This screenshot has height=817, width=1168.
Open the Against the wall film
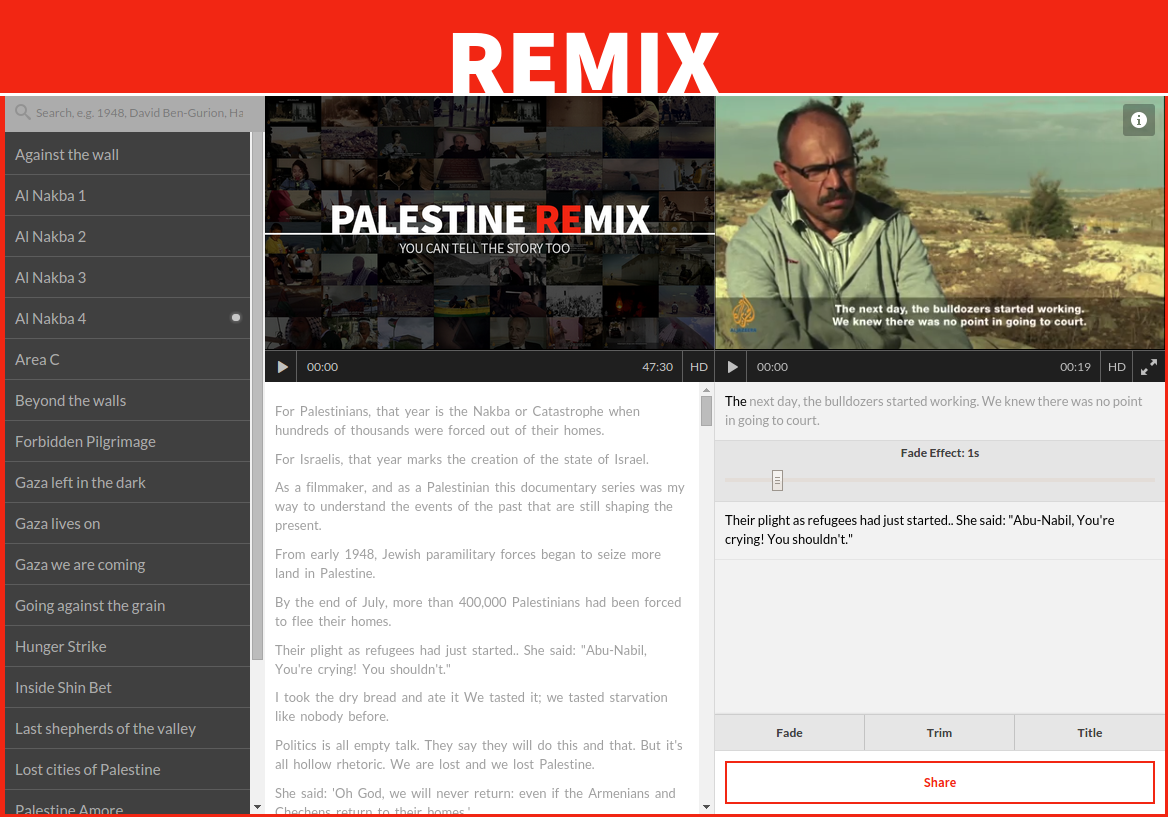pos(67,155)
